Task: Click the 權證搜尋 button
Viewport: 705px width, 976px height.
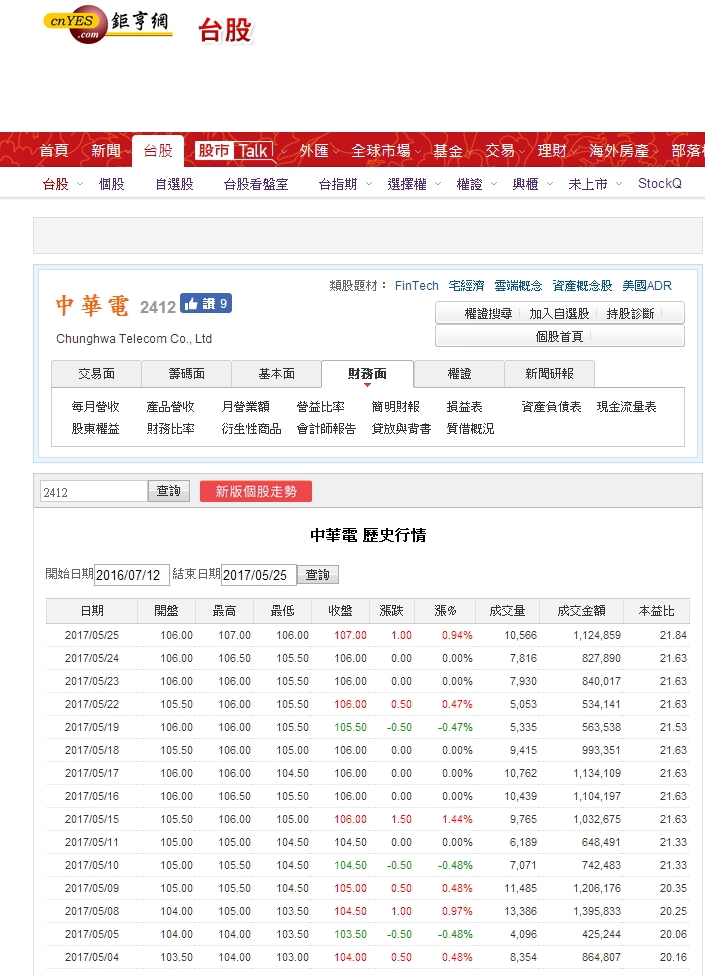Action: [488, 313]
